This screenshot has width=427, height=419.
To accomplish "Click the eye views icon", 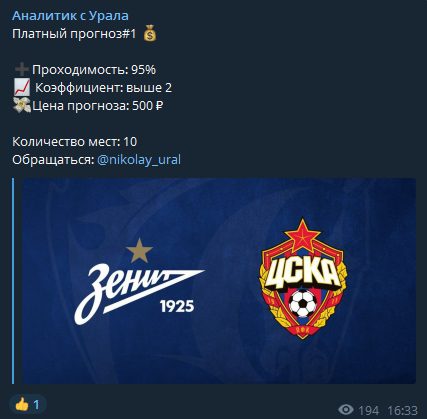I will (x=346, y=410).
